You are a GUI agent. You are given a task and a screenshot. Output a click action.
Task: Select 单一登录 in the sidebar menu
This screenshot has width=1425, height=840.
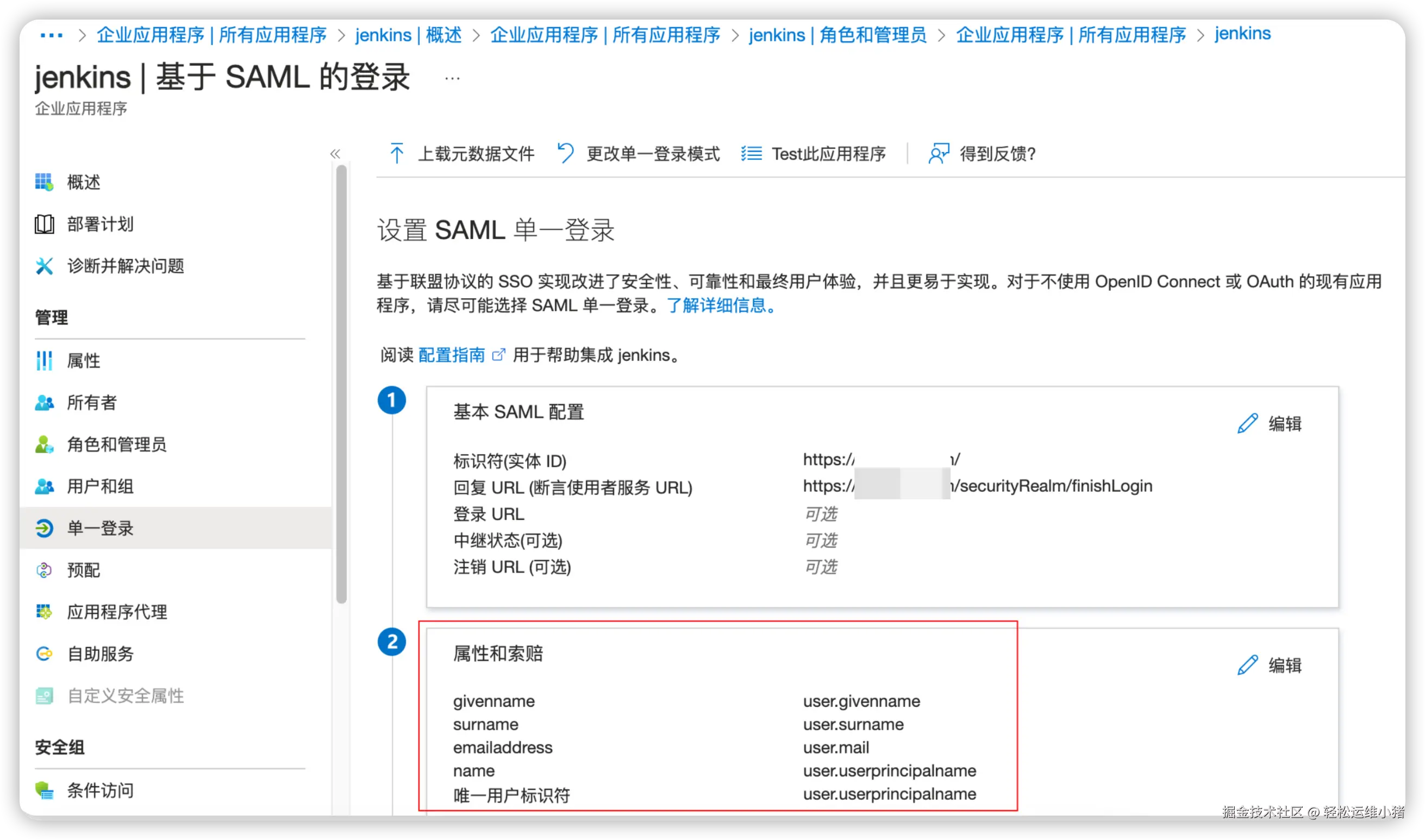click(x=100, y=528)
